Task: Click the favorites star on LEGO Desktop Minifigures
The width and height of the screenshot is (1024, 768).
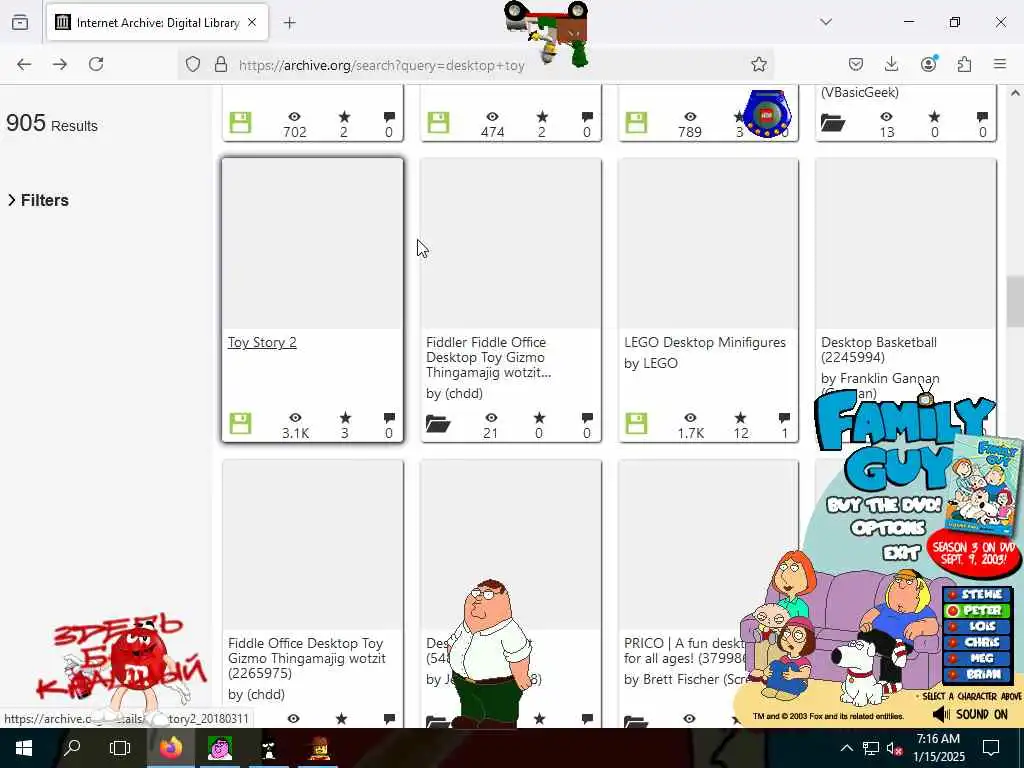Action: click(741, 417)
